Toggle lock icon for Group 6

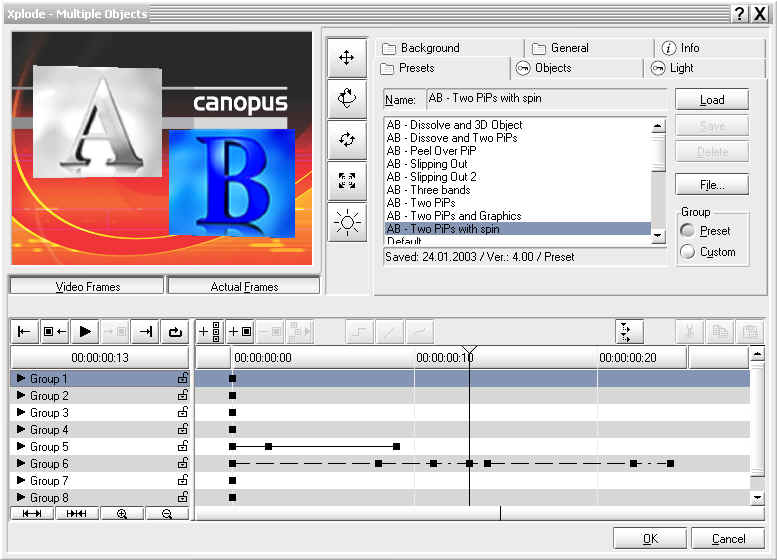tap(182, 463)
